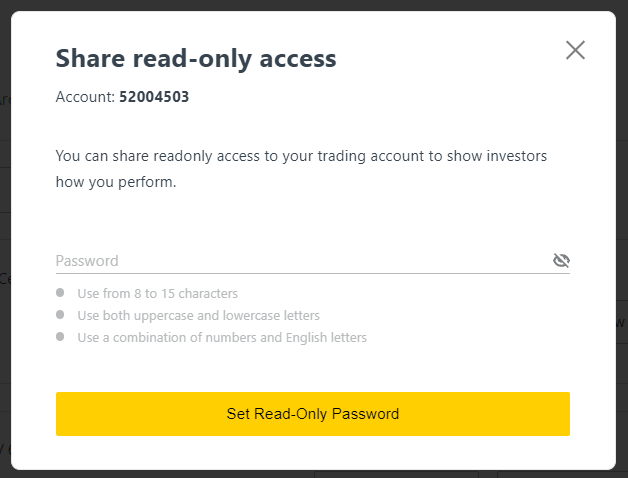Click the "Use both uppercase and lowercase letters" hint
The width and height of the screenshot is (628, 478).
[198, 316]
